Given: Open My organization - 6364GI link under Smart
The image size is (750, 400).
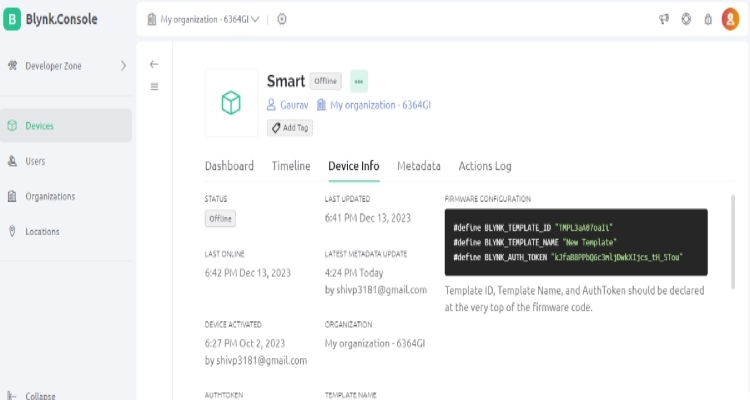Looking at the screenshot, I should tap(374, 105).
